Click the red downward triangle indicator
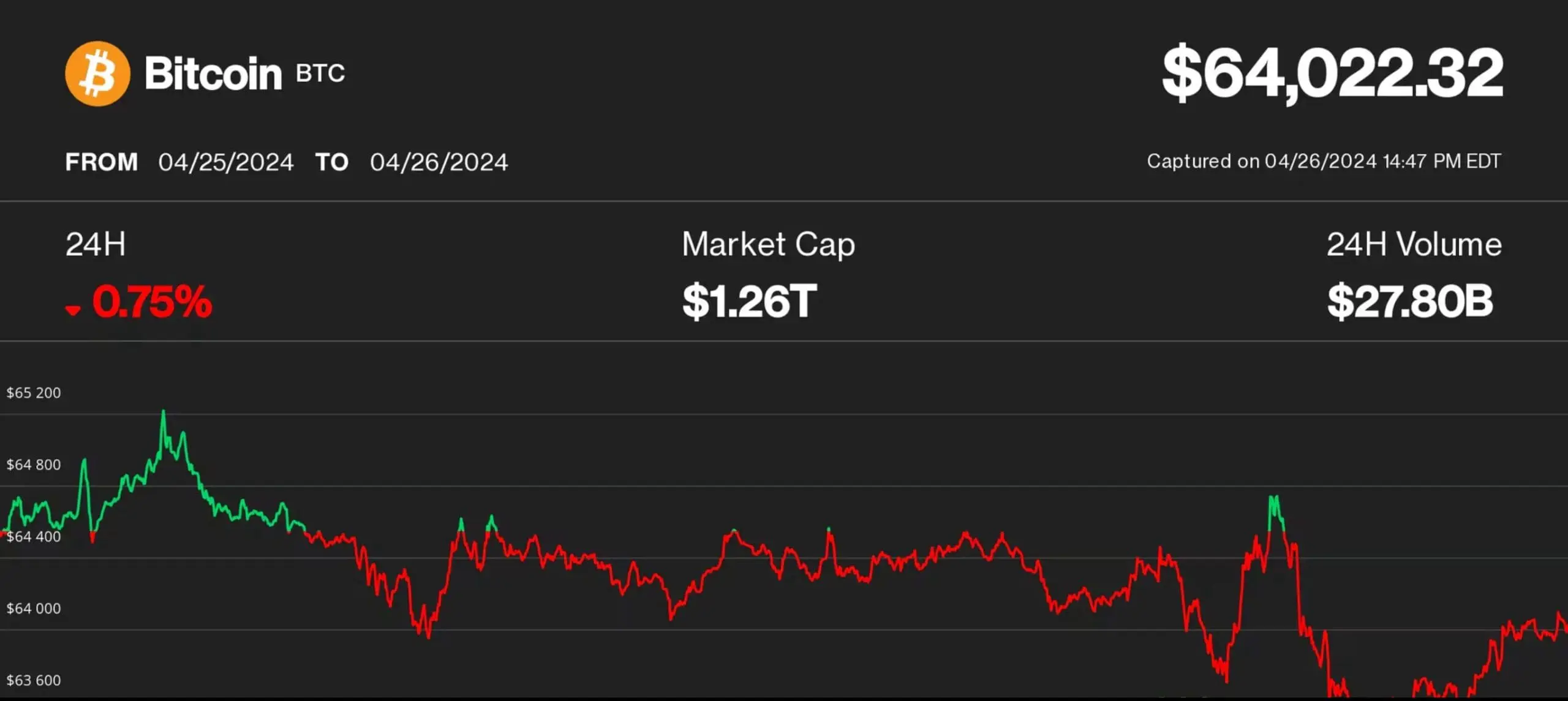 [x=73, y=310]
